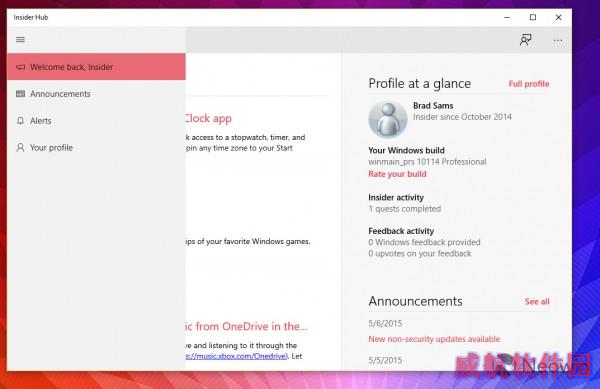Viewport: 600px width, 389px height.
Task: Open the Full profile link
Action: click(529, 84)
